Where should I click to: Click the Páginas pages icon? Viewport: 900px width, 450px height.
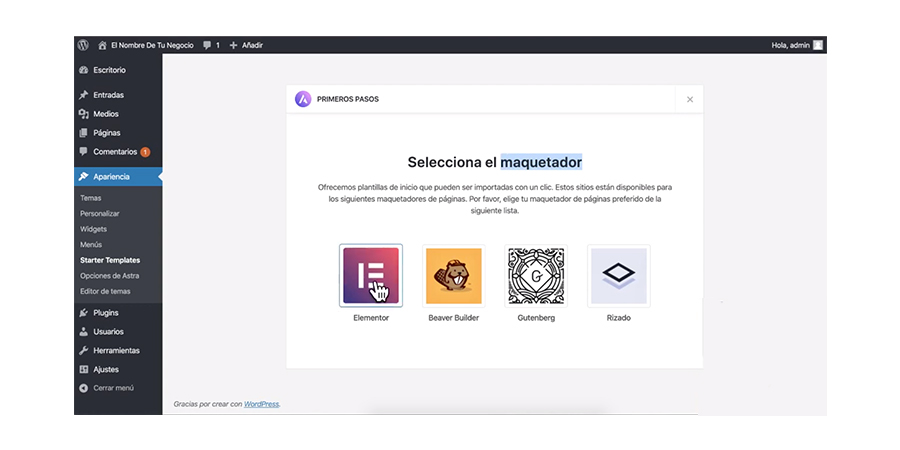[x=83, y=133]
